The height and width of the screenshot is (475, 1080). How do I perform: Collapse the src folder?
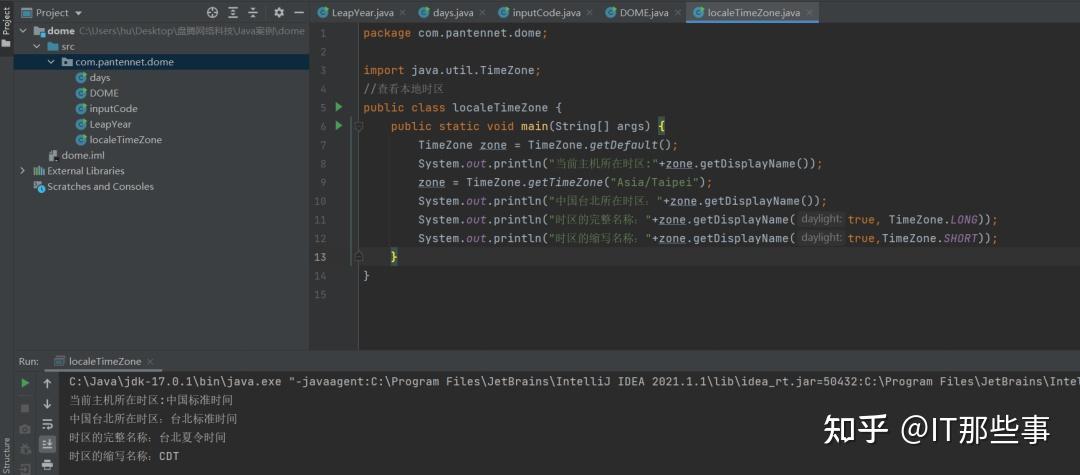click(x=37, y=47)
